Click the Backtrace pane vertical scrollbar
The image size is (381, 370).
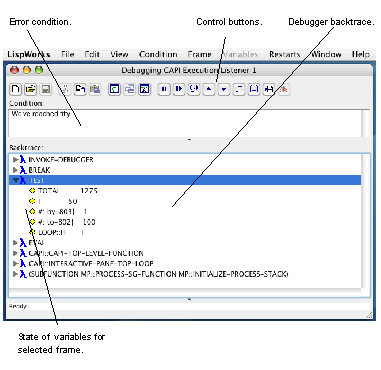coord(365,221)
